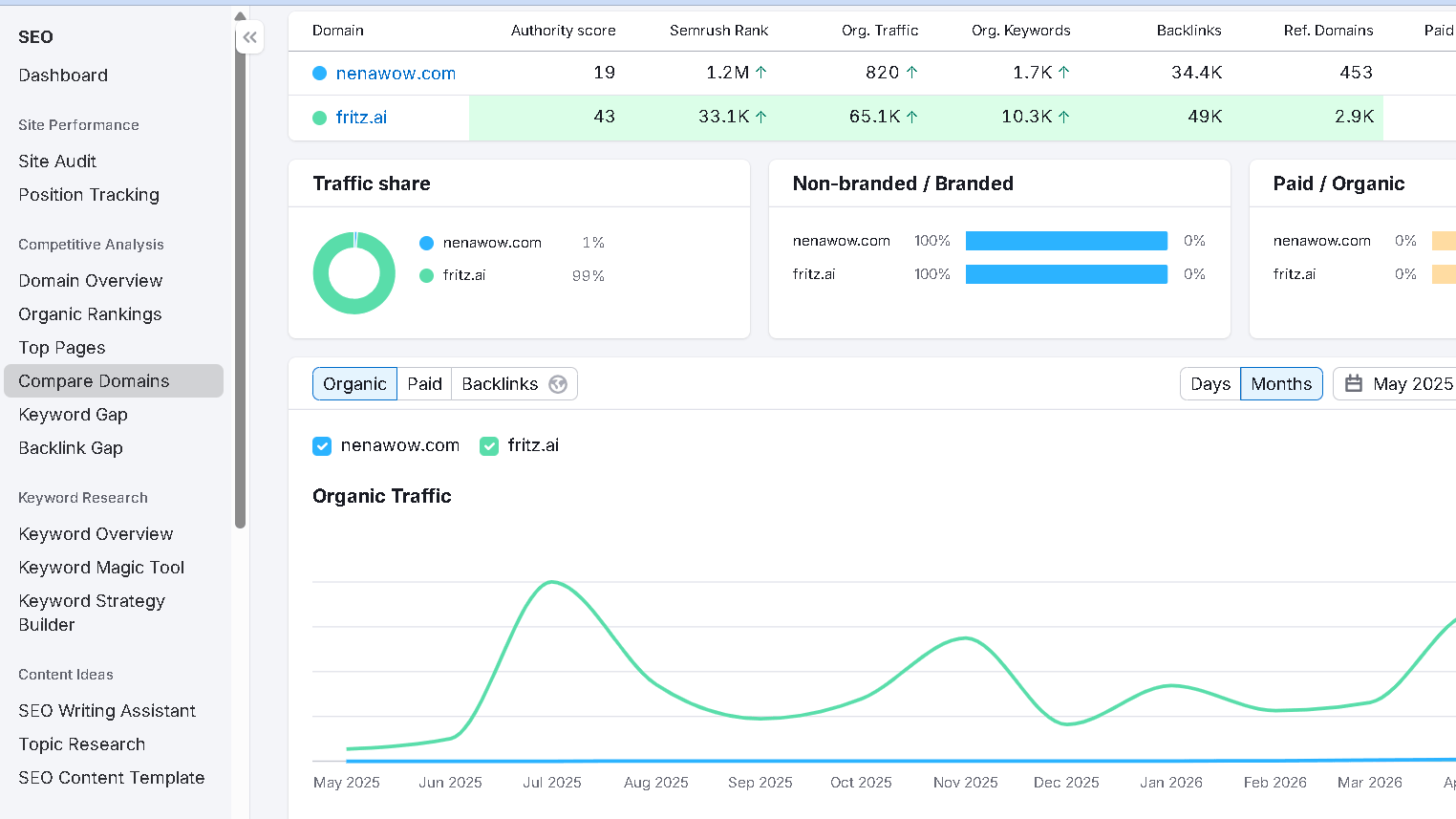Click the Traffic share donut chart
This screenshot has width=1456, height=819.
pos(354,273)
